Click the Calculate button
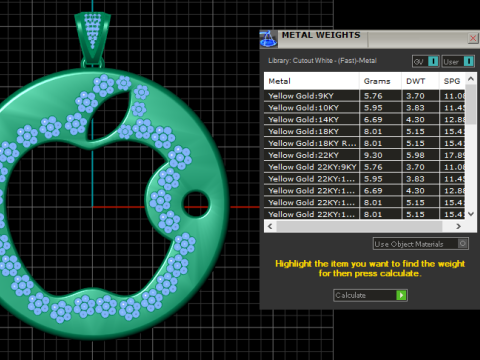This screenshot has height=360, width=480. point(370,295)
